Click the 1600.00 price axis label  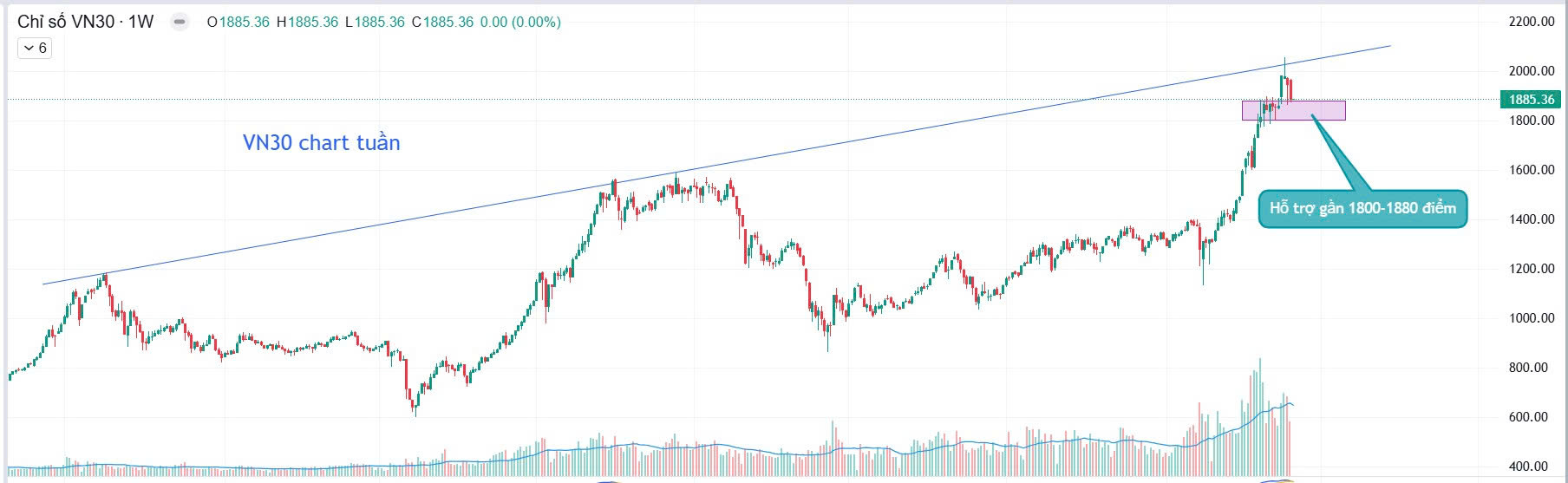tap(1532, 170)
